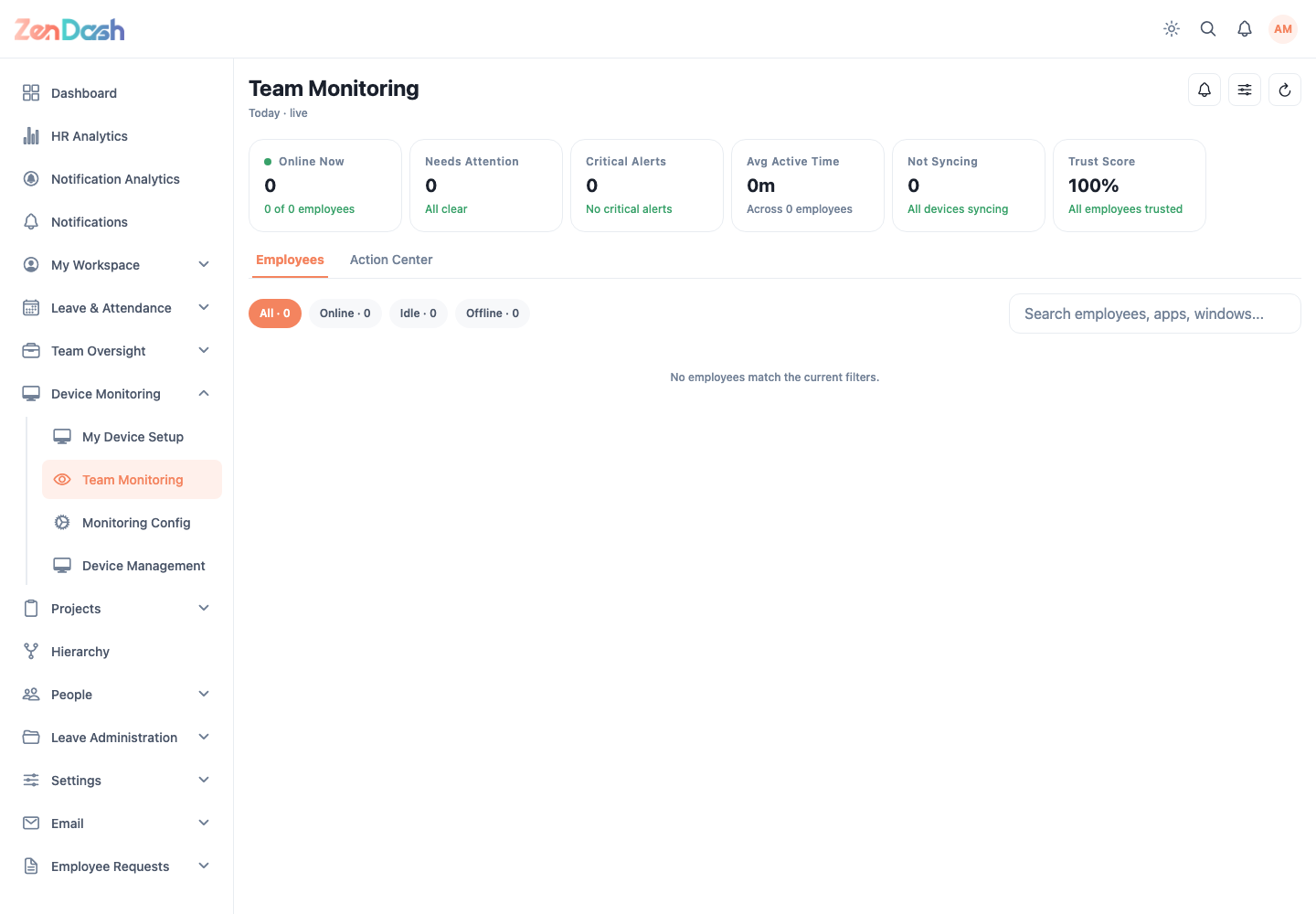Viewport: 1316px width, 914px height.
Task: Toggle the light/dark theme sun icon
Action: [x=1172, y=29]
